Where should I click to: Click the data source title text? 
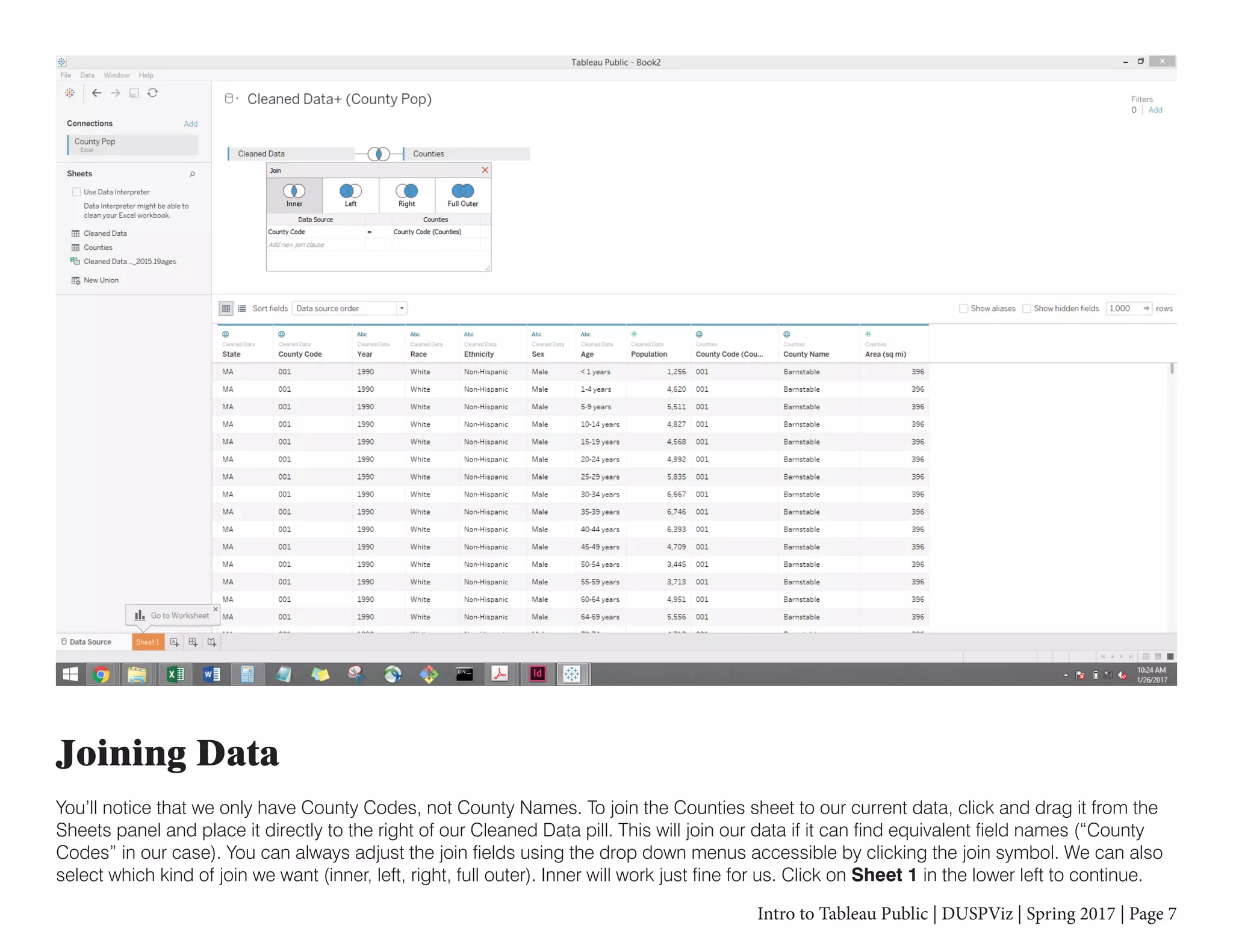click(340, 99)
